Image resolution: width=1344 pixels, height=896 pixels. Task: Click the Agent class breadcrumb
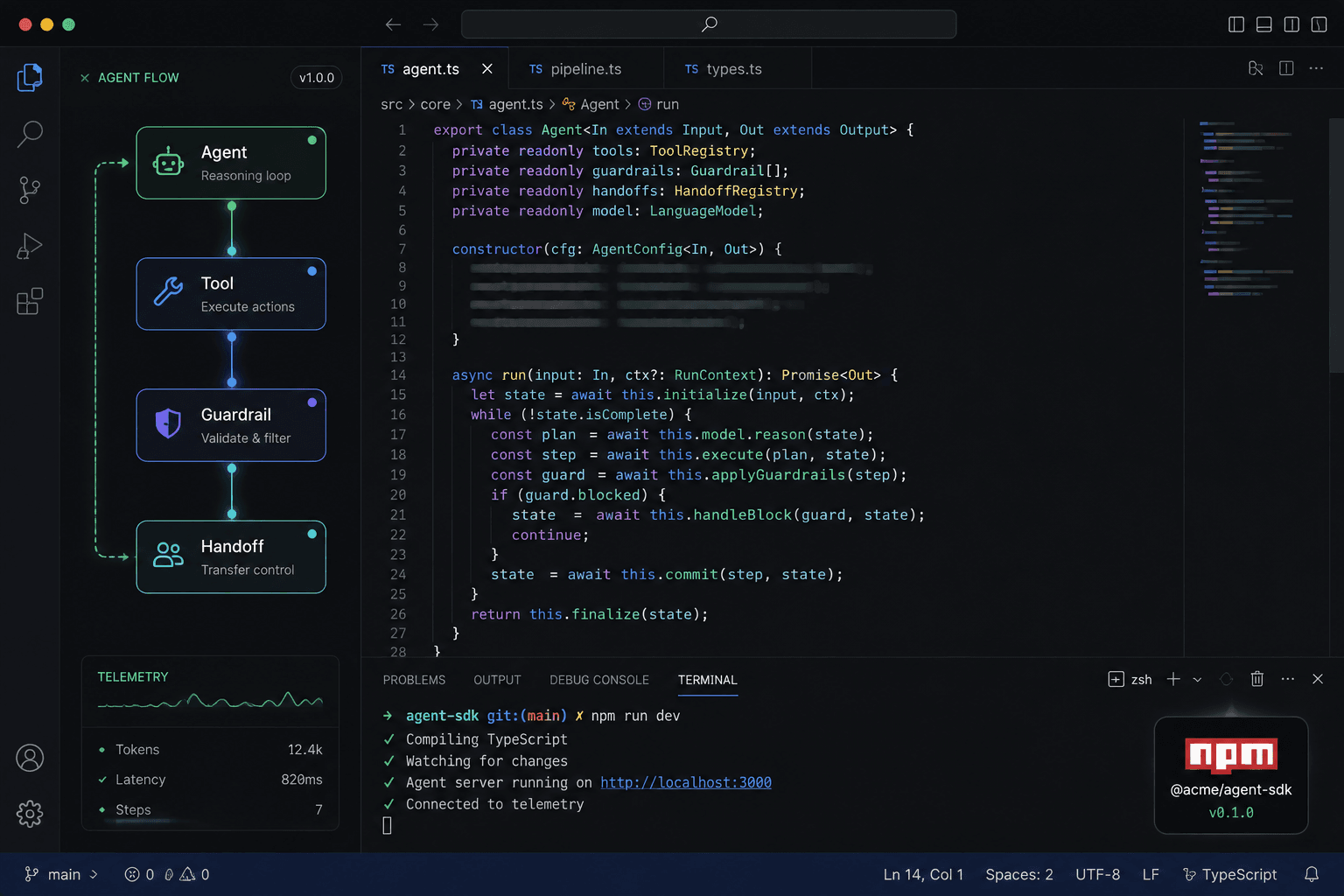(591, 104)
